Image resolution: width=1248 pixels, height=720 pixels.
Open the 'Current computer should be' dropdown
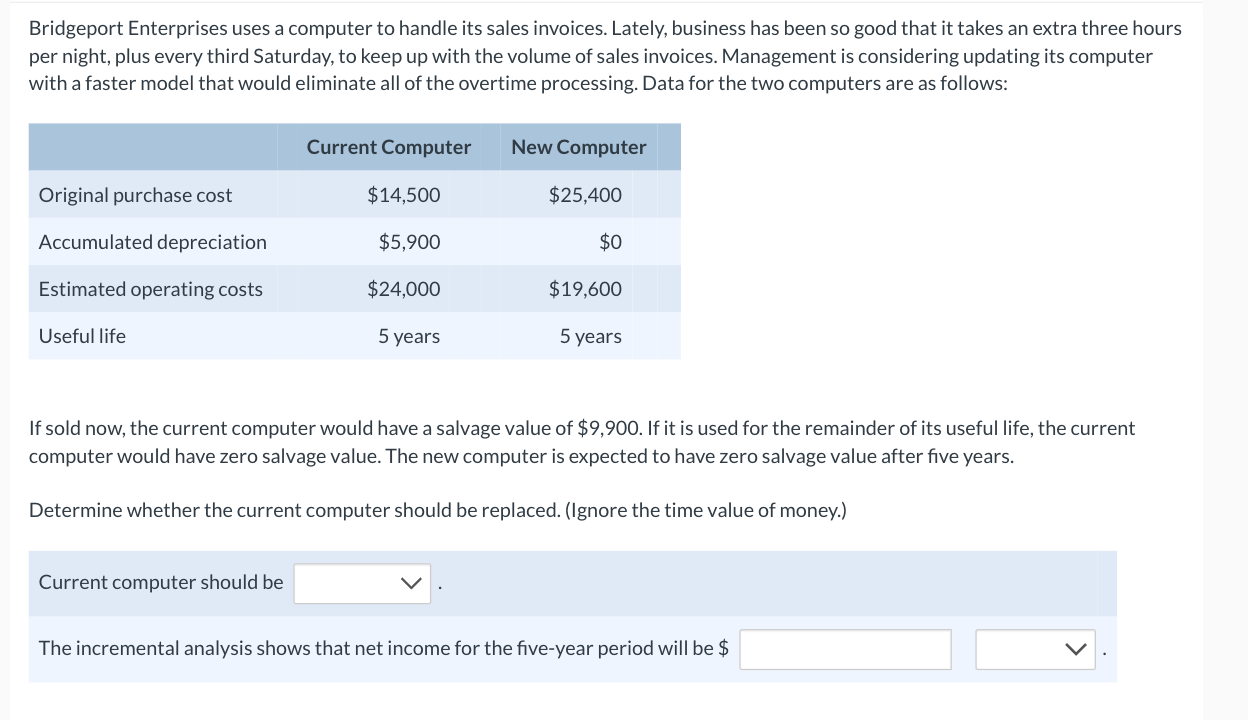click(362, 583)
